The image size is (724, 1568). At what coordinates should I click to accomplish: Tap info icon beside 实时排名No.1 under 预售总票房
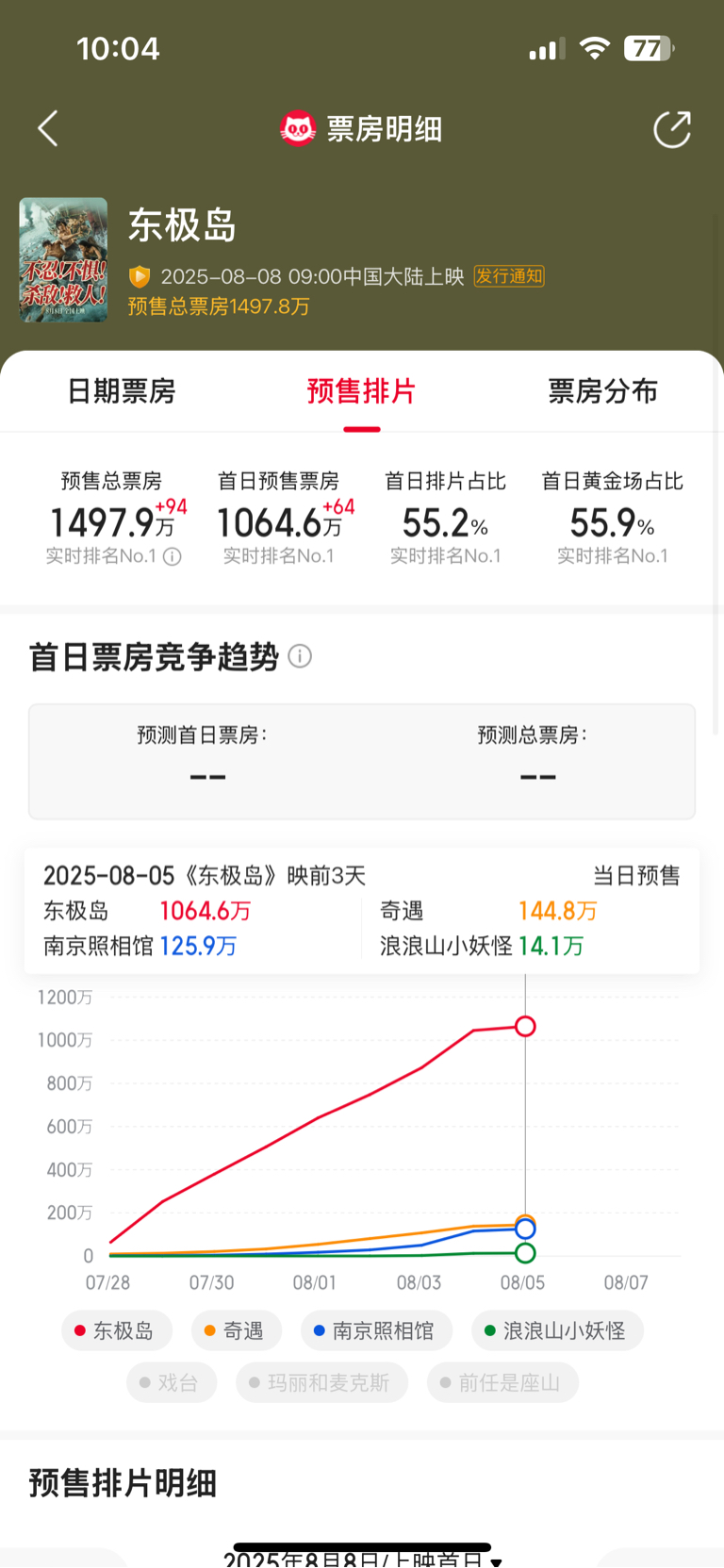coord(173,556)
